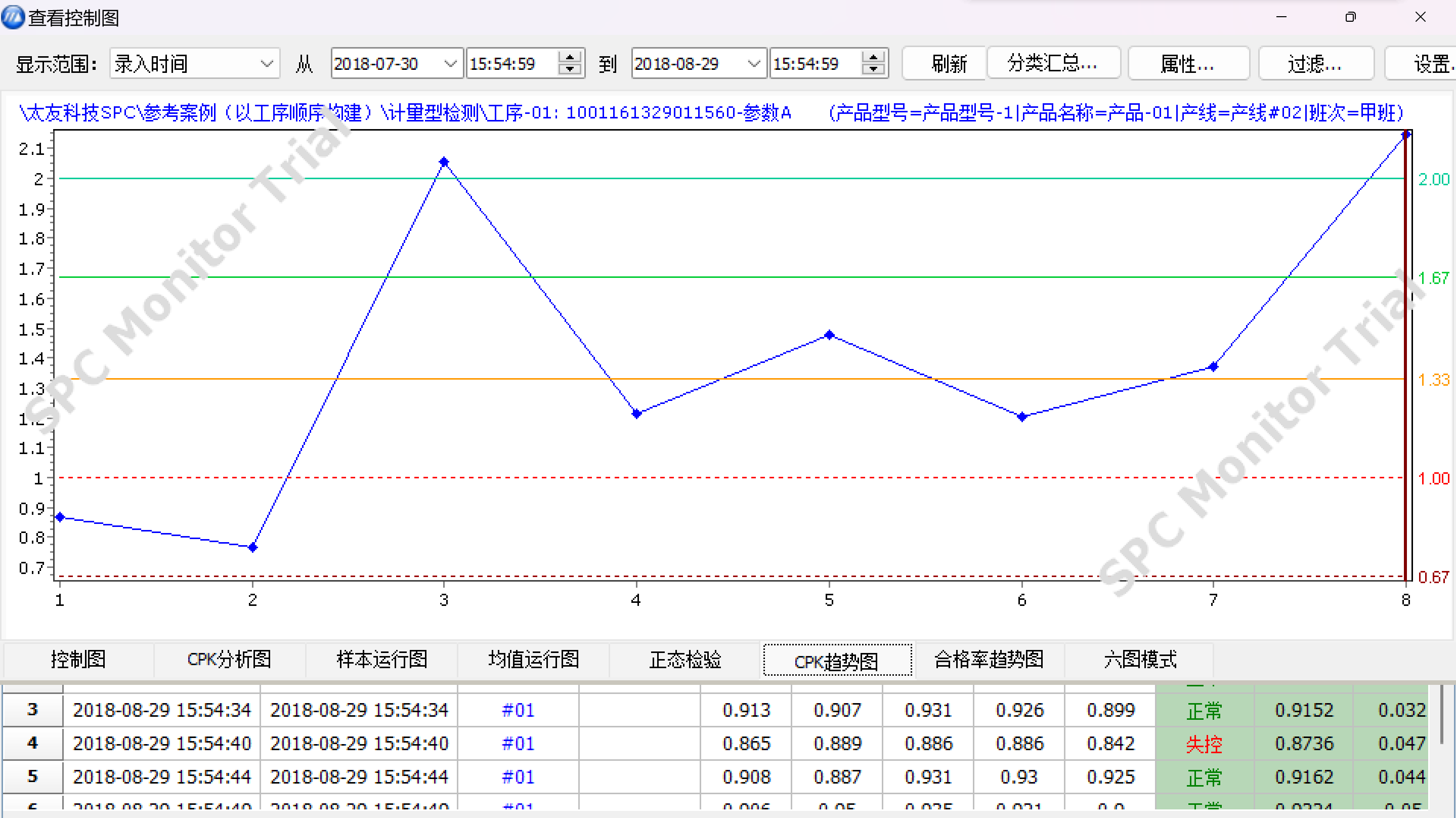Go to the 正态检验 tab
The width and height of the screenshot is (1456, 818).
pos(684,660)
